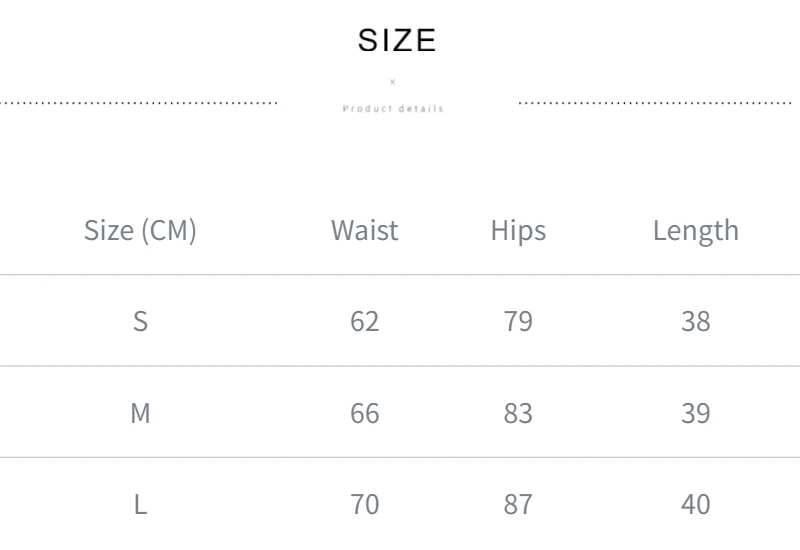The image size is (800, 550).
Task: Click the Product details caption
Action: click(x=393, y=108)
